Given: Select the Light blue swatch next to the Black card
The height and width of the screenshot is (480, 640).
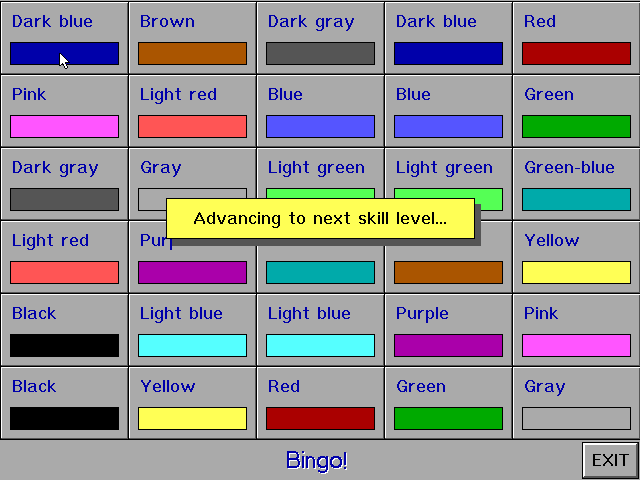Looking at the screenshot, I should [x=192, y=345].
